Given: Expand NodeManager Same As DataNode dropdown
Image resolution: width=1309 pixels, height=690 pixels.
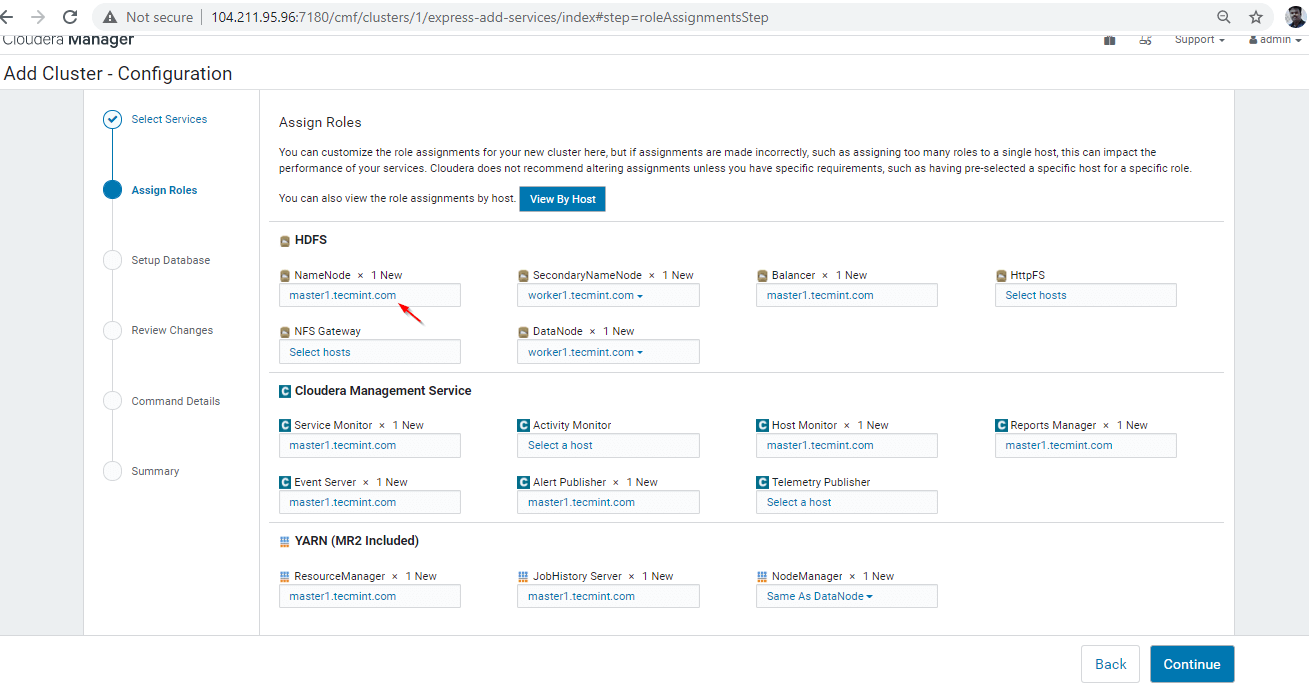Looking at the screenshot, I should coord(846,597).
